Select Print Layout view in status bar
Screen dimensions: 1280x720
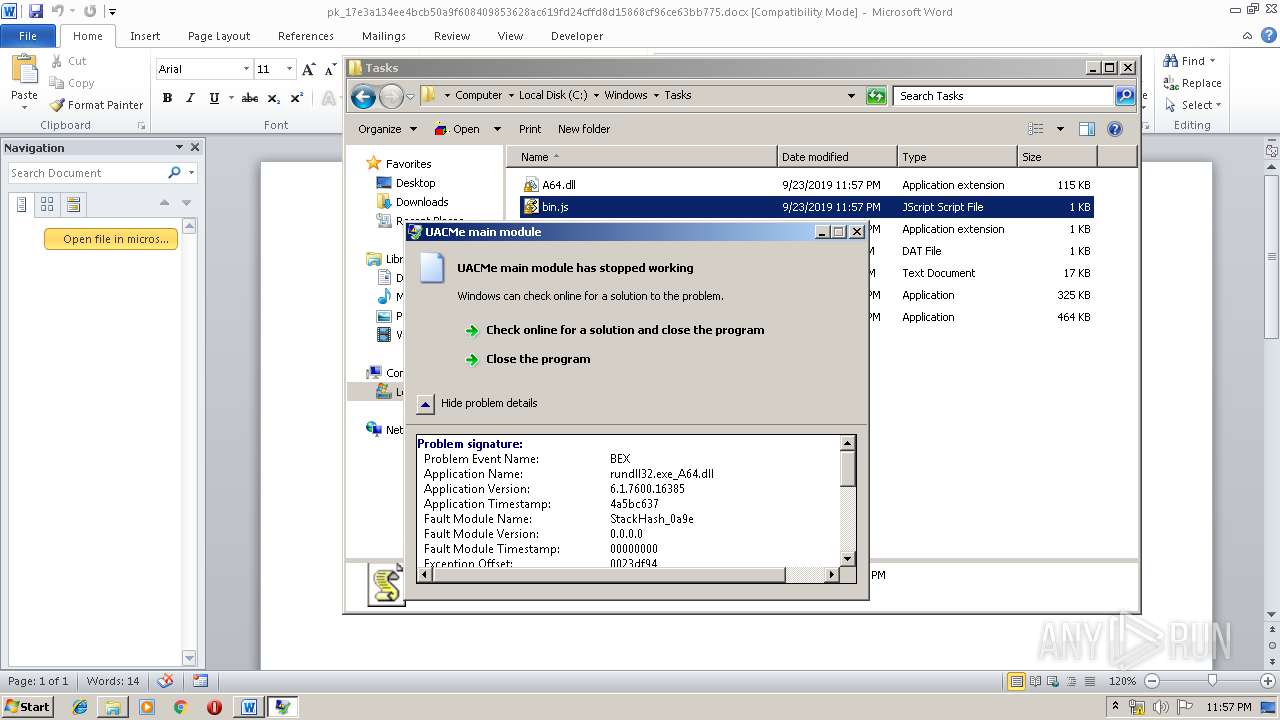[1016, 681]
